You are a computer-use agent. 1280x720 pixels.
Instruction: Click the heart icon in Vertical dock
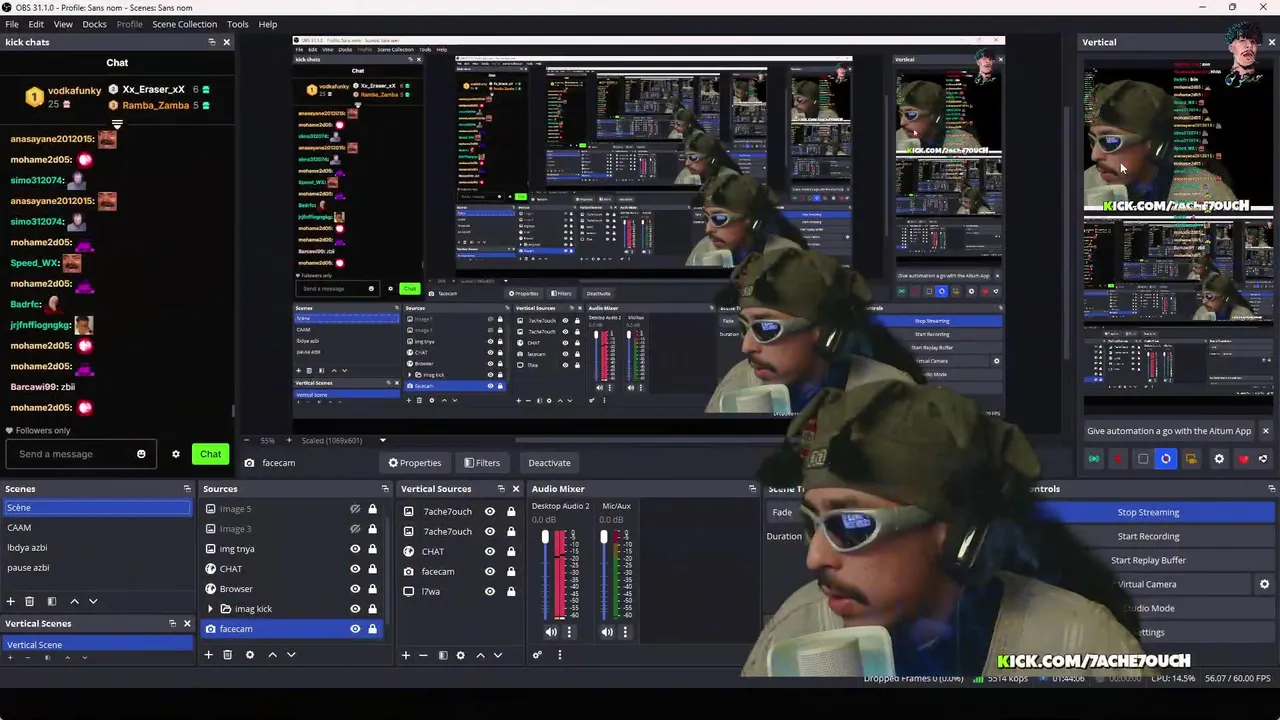pyautogui.click(x=1243, y=459)
